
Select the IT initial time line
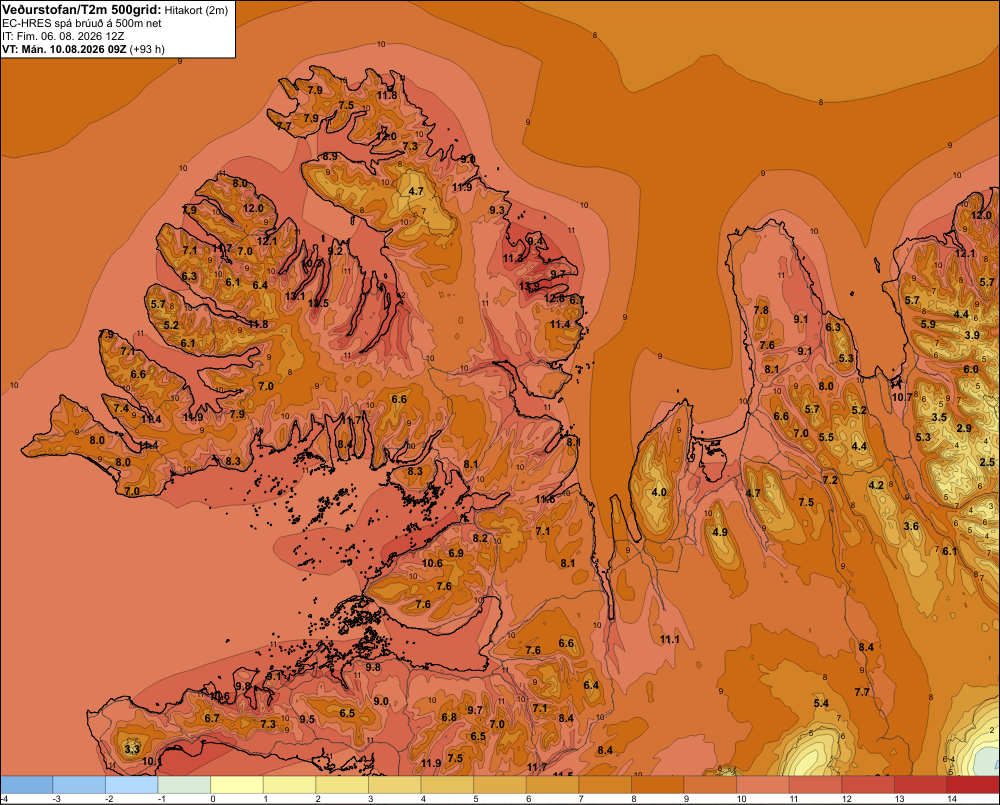coord(62,36)
